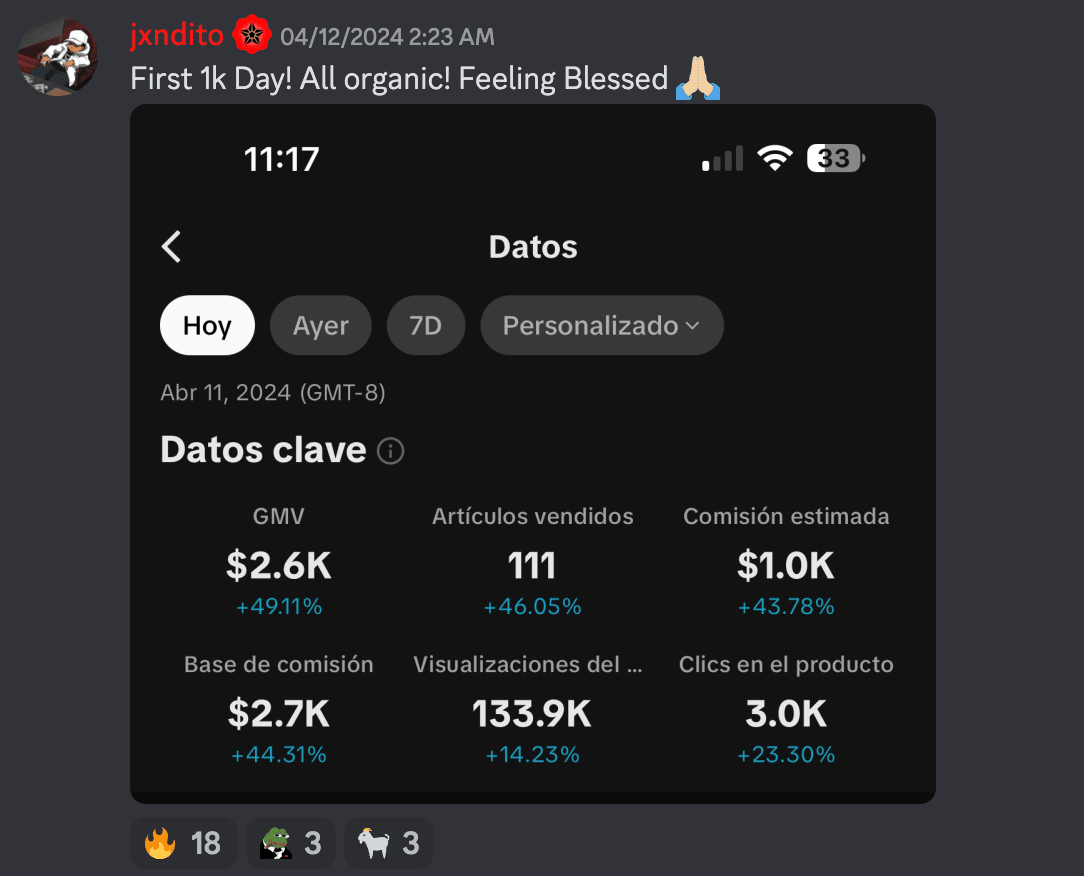This screenshot has height=876, width=1084.
Task: Tap the back arrow chevron
Action: [x=172, y=246]
